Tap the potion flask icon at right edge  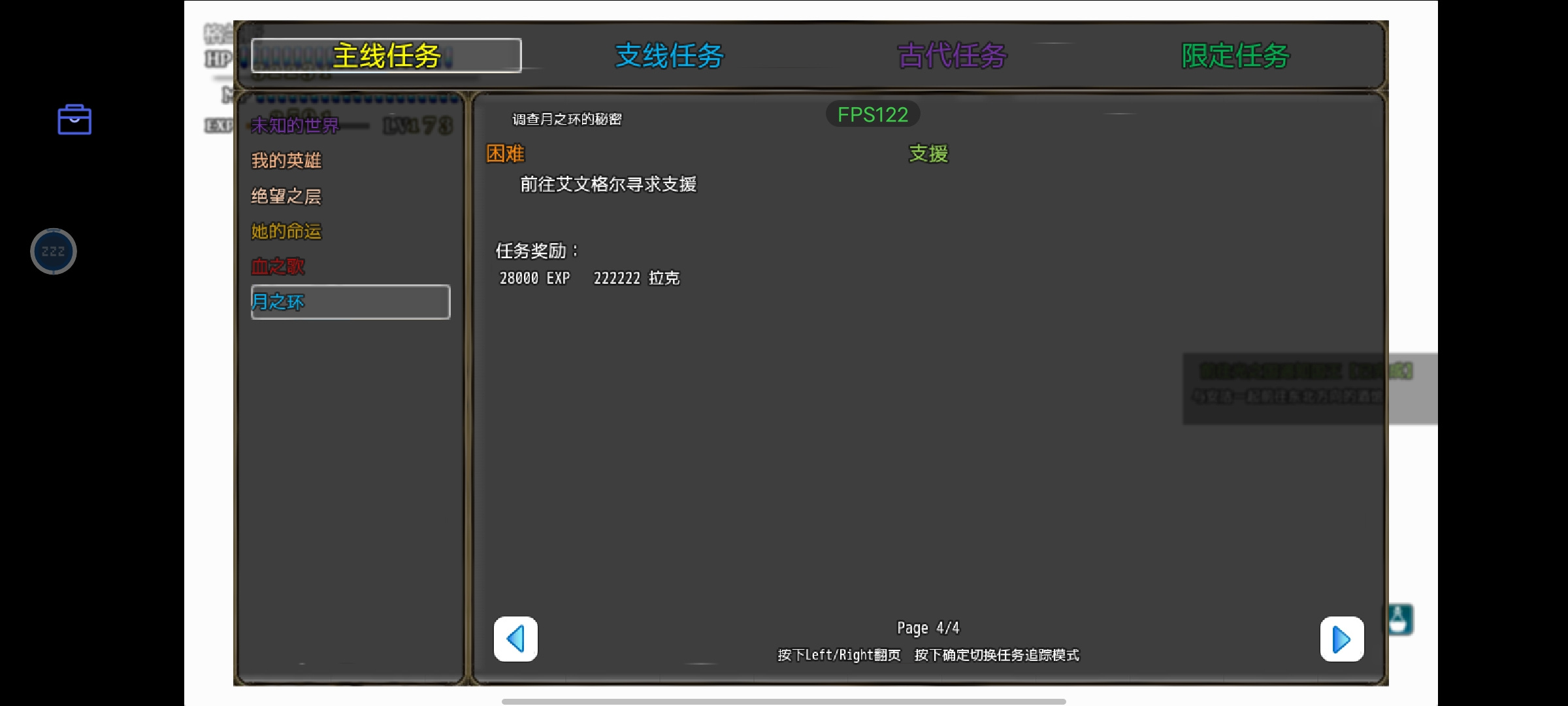1399,619
